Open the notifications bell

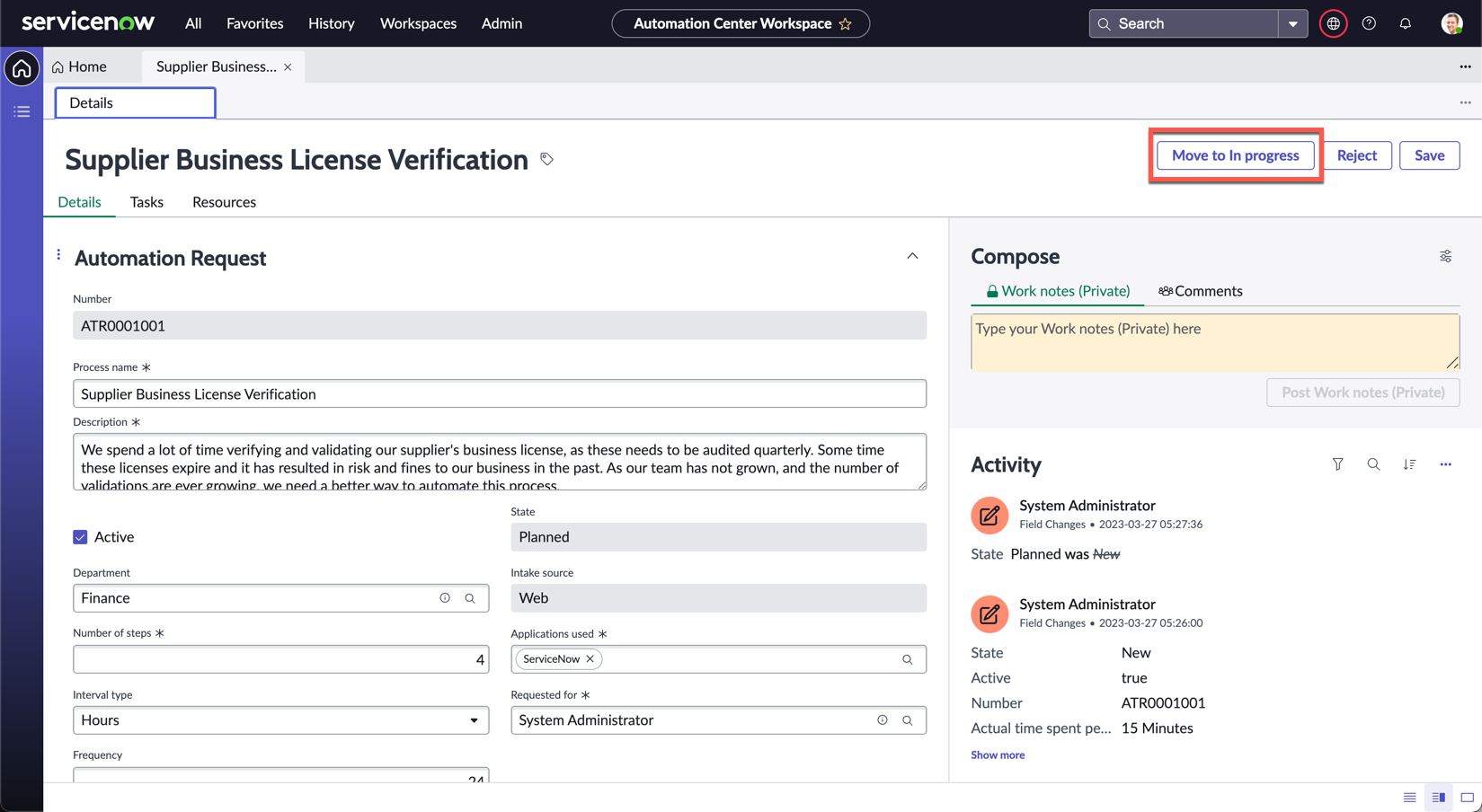(x=1405, y=24)
